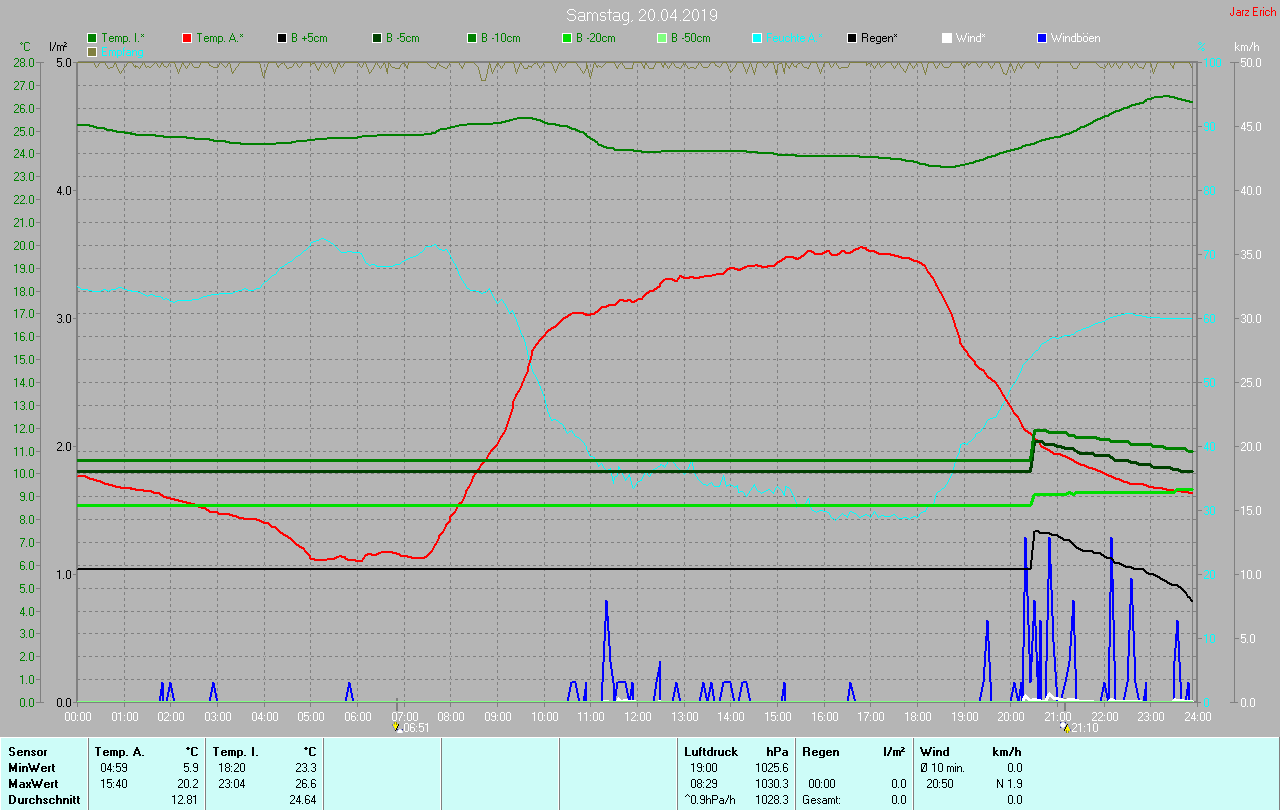1280x810 pixels.
Task: Click the km/h axis unit label at top right
Action: [x=1246, y=47]
